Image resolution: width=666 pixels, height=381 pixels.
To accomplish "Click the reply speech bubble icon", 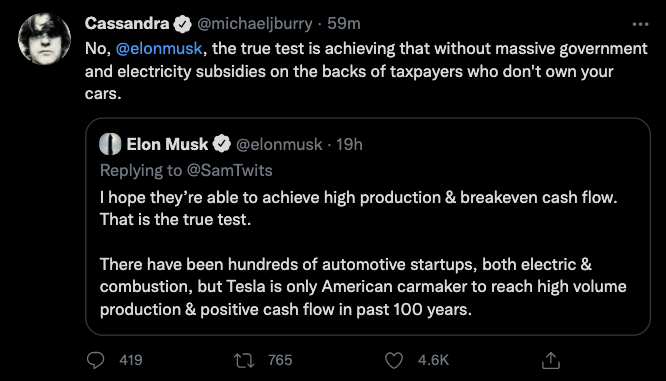I will (x=95, y=360).
